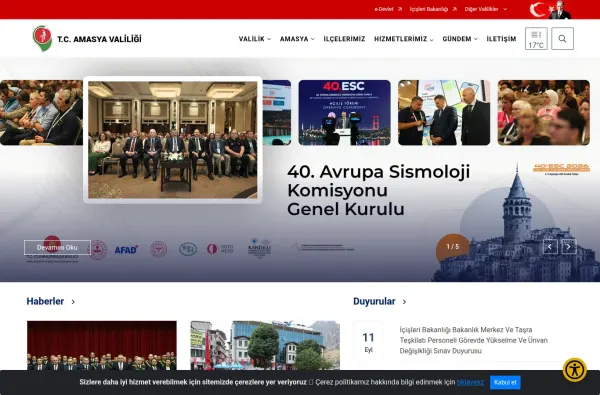Screen dimensions: 600x395
Task: Open the cookie policy tıklayınız link
Action: click(470, 382)
